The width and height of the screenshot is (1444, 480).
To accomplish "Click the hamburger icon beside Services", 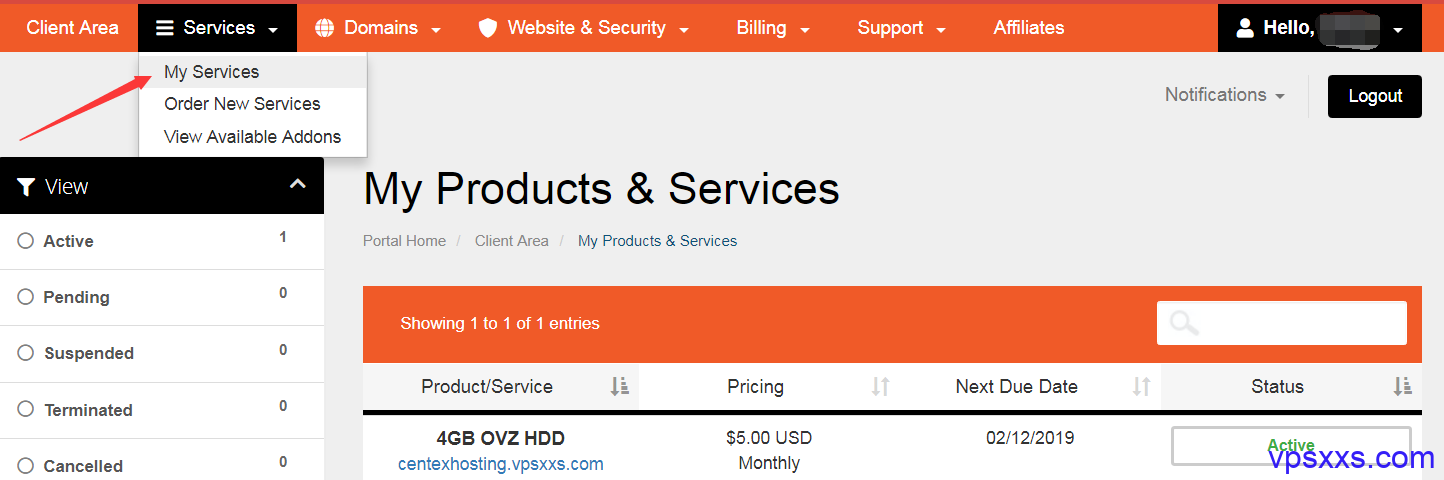I will coord(165,28).
